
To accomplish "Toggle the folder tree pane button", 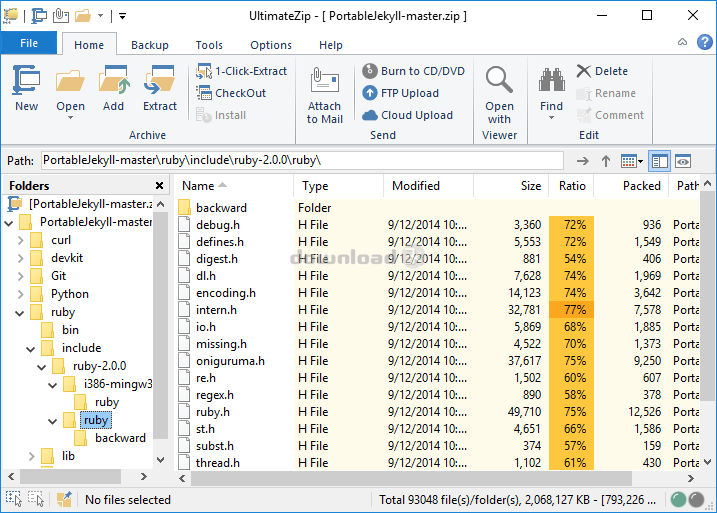I will pos(659,161).
